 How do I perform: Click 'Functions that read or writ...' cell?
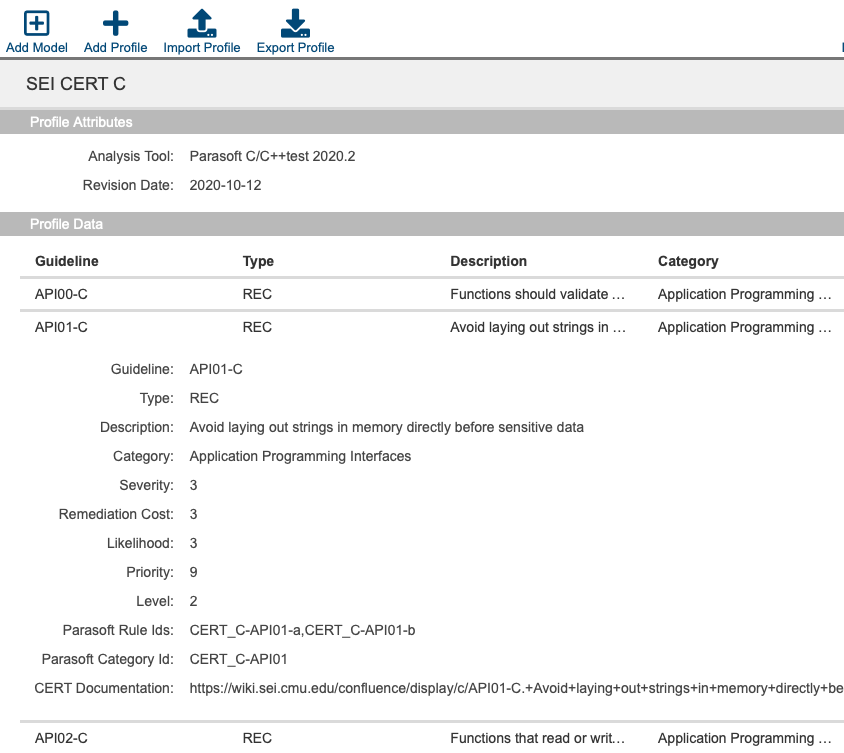tap(537, 738)
